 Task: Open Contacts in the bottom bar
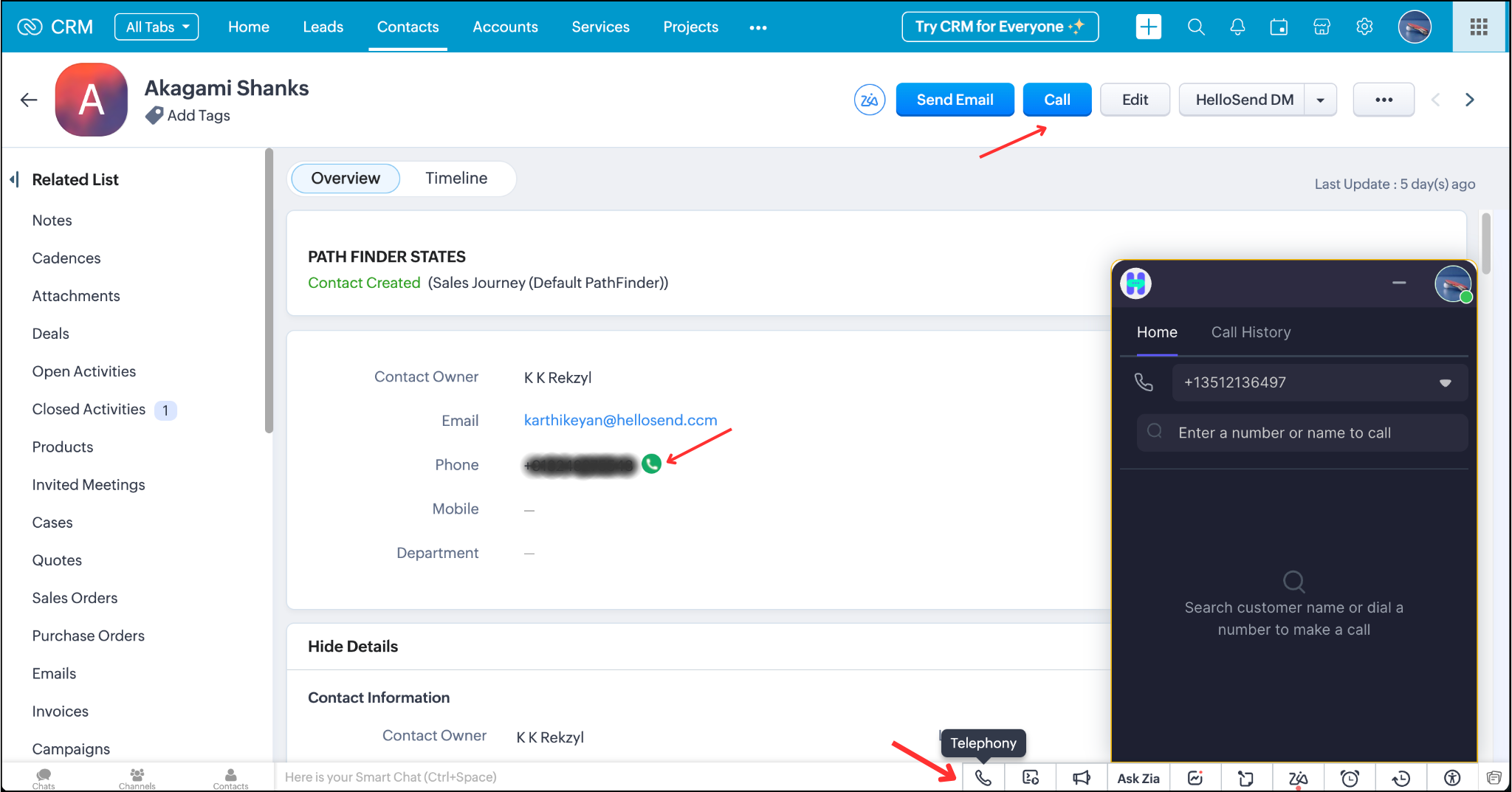coord(231,778)
